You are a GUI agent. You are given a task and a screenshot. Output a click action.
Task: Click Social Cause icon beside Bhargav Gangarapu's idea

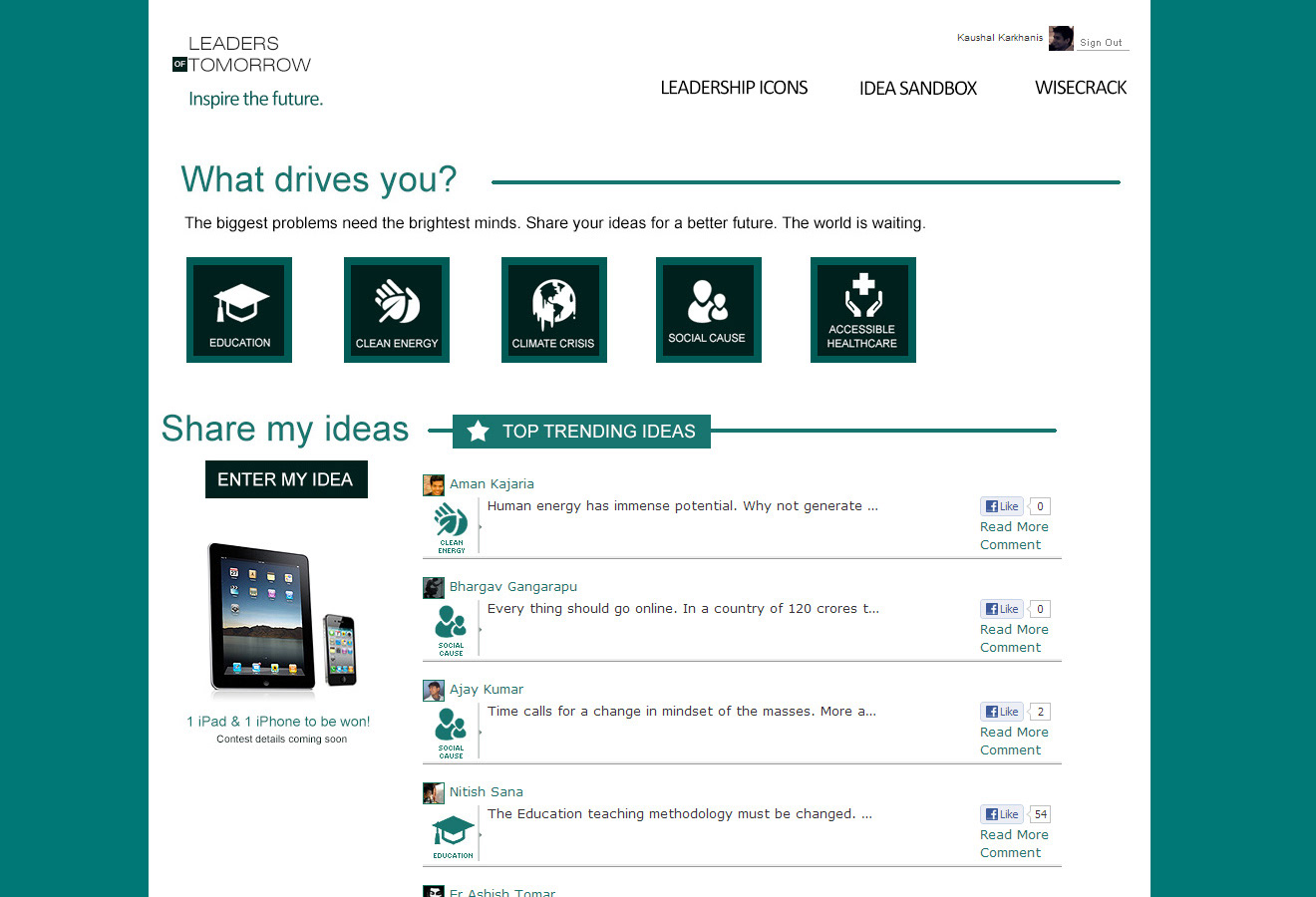(452, 630)
